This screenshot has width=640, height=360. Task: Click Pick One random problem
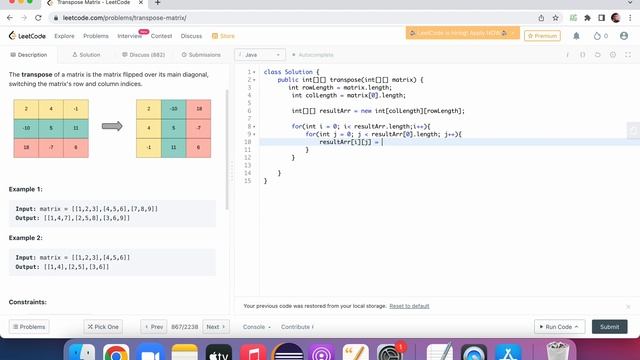pos(103,327)
